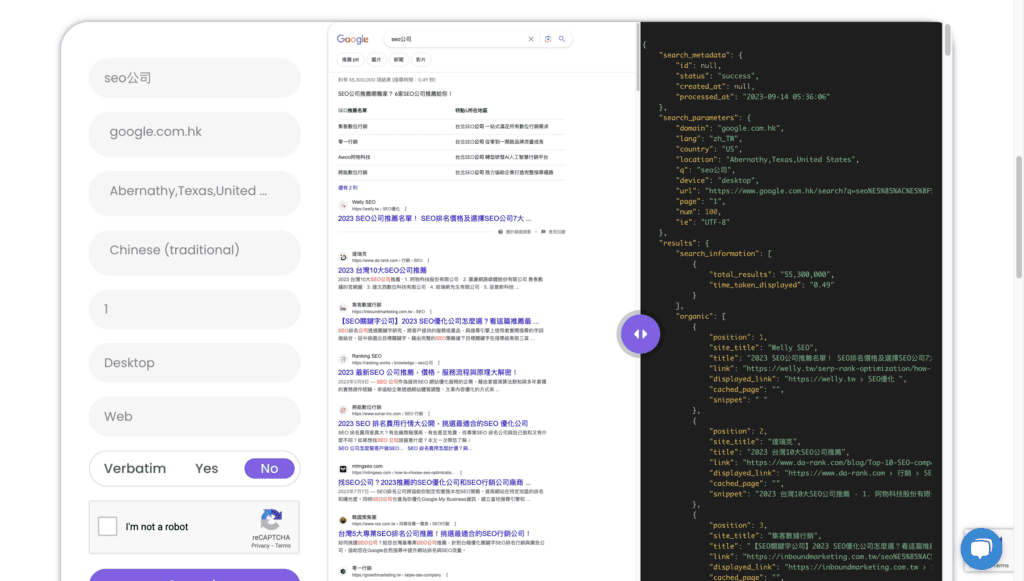Open the 2023 最新SEO 公司推薦 result link
The image size is (1024, 581).
[x=428, y=372]
